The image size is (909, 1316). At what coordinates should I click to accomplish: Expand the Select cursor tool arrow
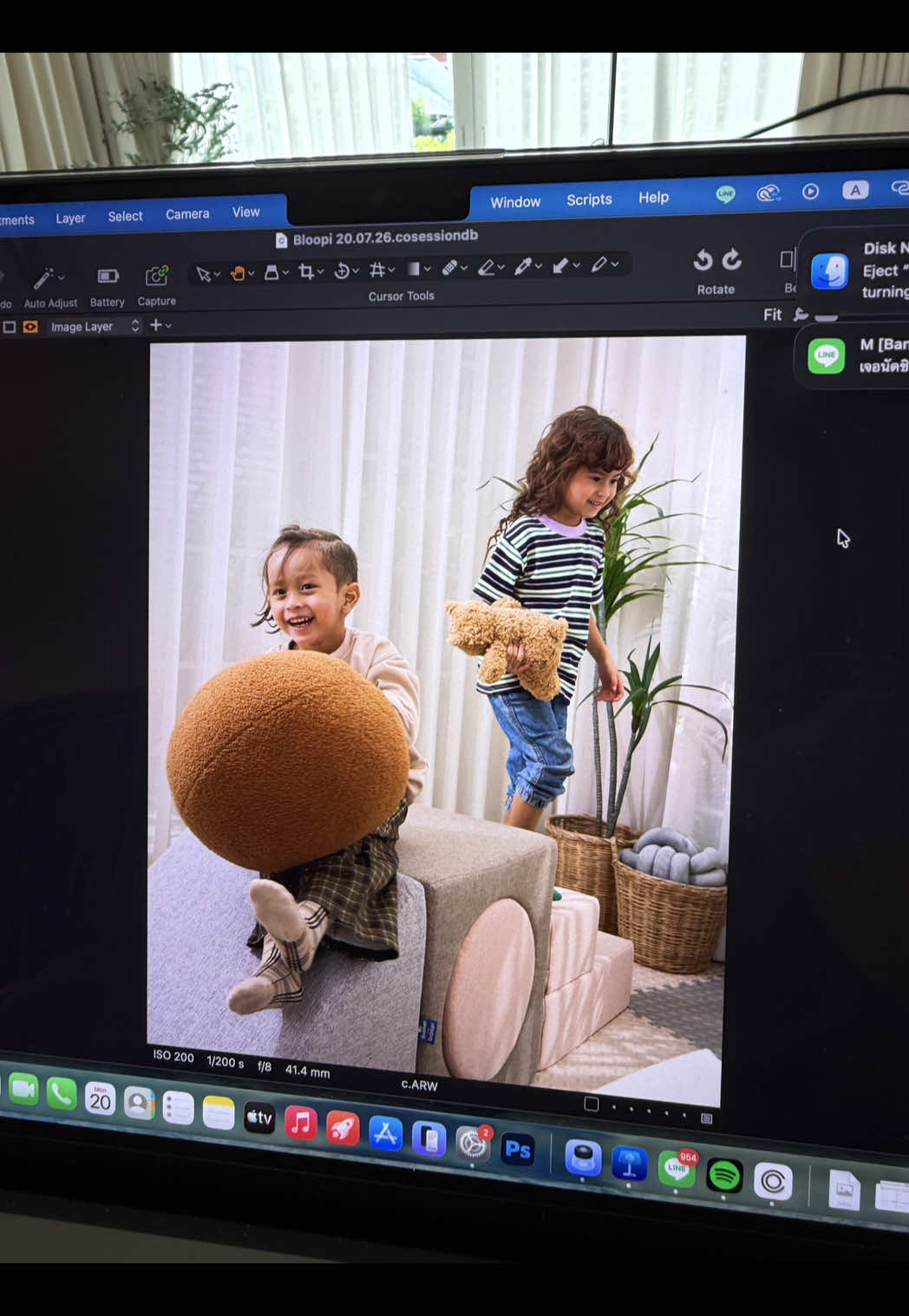pyautogui.click(x=217, y=274)
